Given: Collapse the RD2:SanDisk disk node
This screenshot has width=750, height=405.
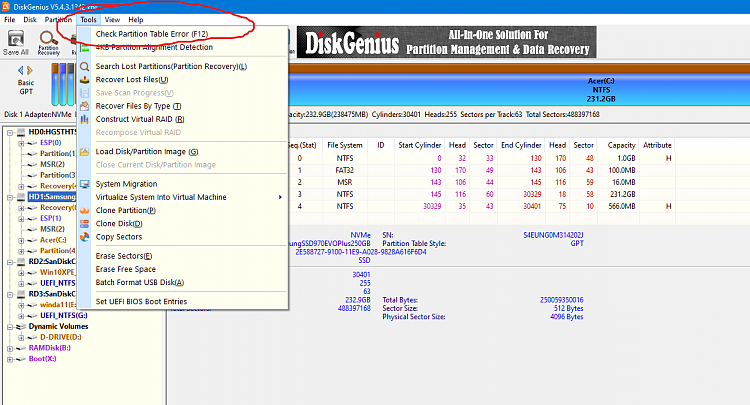Looking at the screenshot, I should click(10, 262).
